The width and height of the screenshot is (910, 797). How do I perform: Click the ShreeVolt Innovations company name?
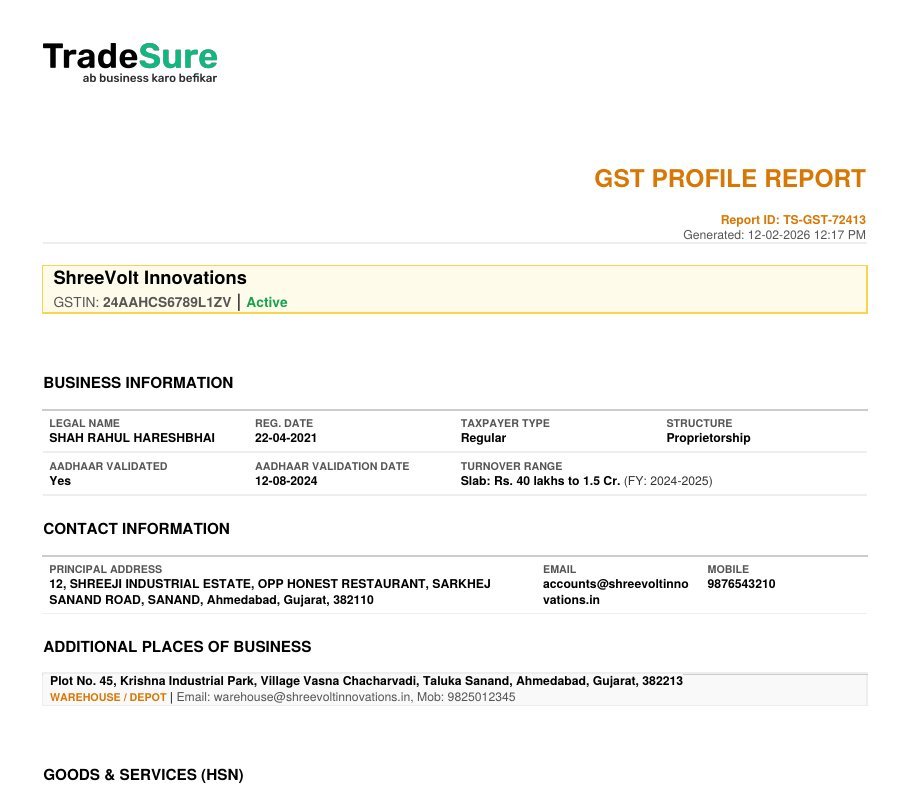(x=150, y=277)
